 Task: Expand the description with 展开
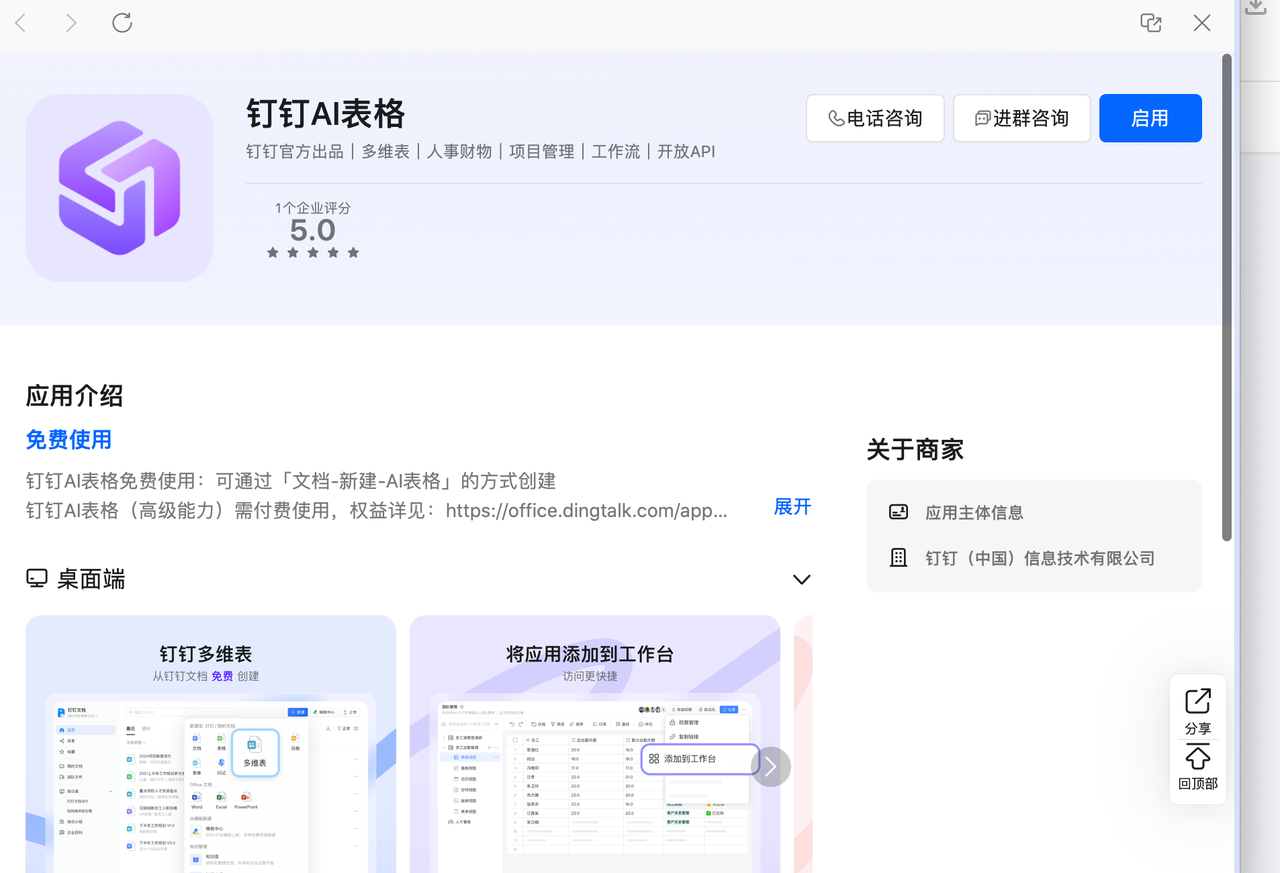(792, 507)
